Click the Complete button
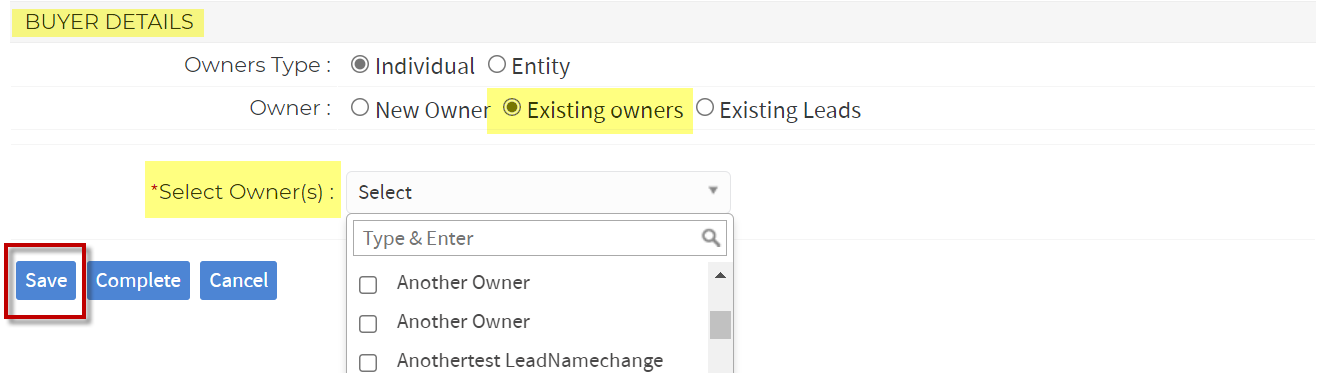The height and width of the screenshot is (373, 1320). pos(138,281)
